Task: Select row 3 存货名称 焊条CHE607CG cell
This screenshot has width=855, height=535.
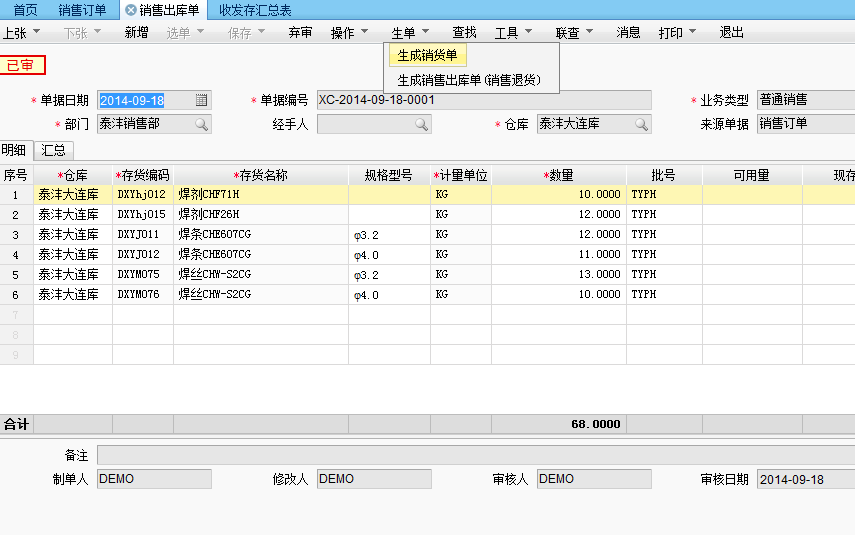Action: pyautogui.click(x=260, y=235)
